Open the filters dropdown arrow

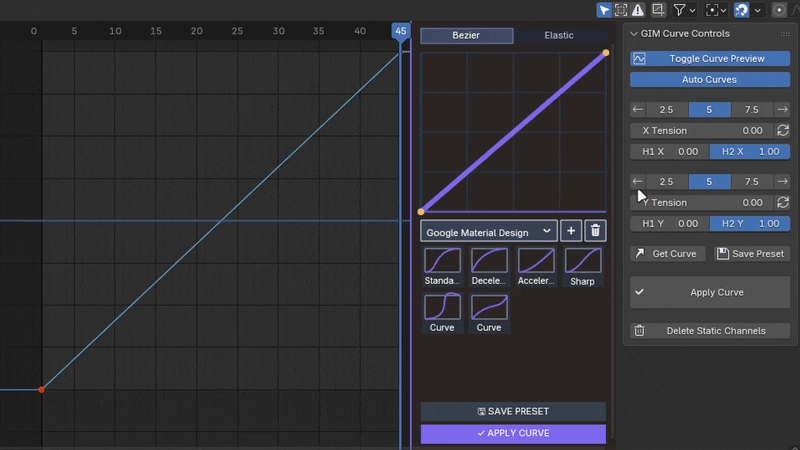(692, 10)
